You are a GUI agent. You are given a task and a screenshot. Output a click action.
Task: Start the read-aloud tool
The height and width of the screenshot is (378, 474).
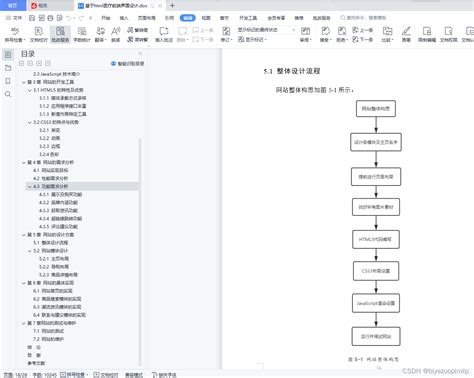point(116,34)
